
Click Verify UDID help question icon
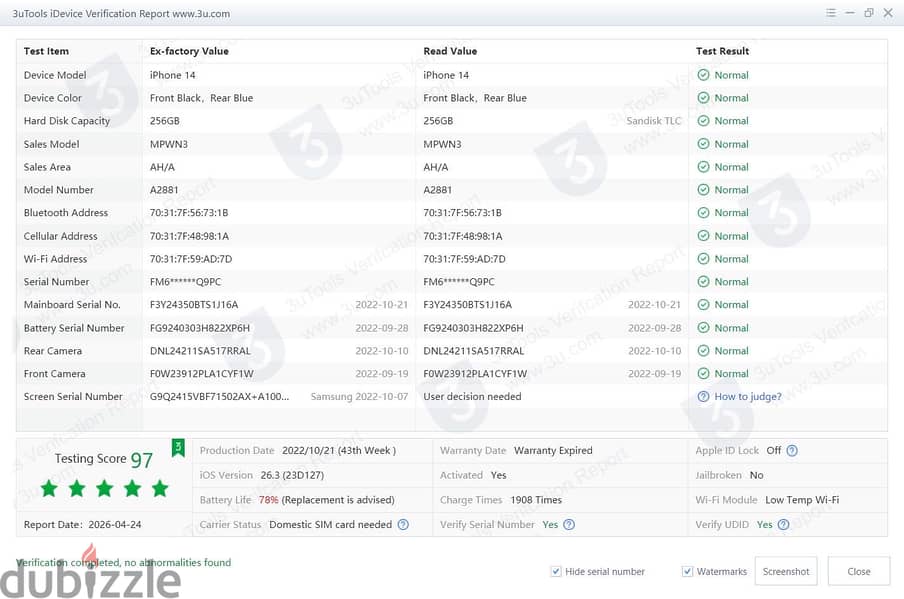[784, 525]
